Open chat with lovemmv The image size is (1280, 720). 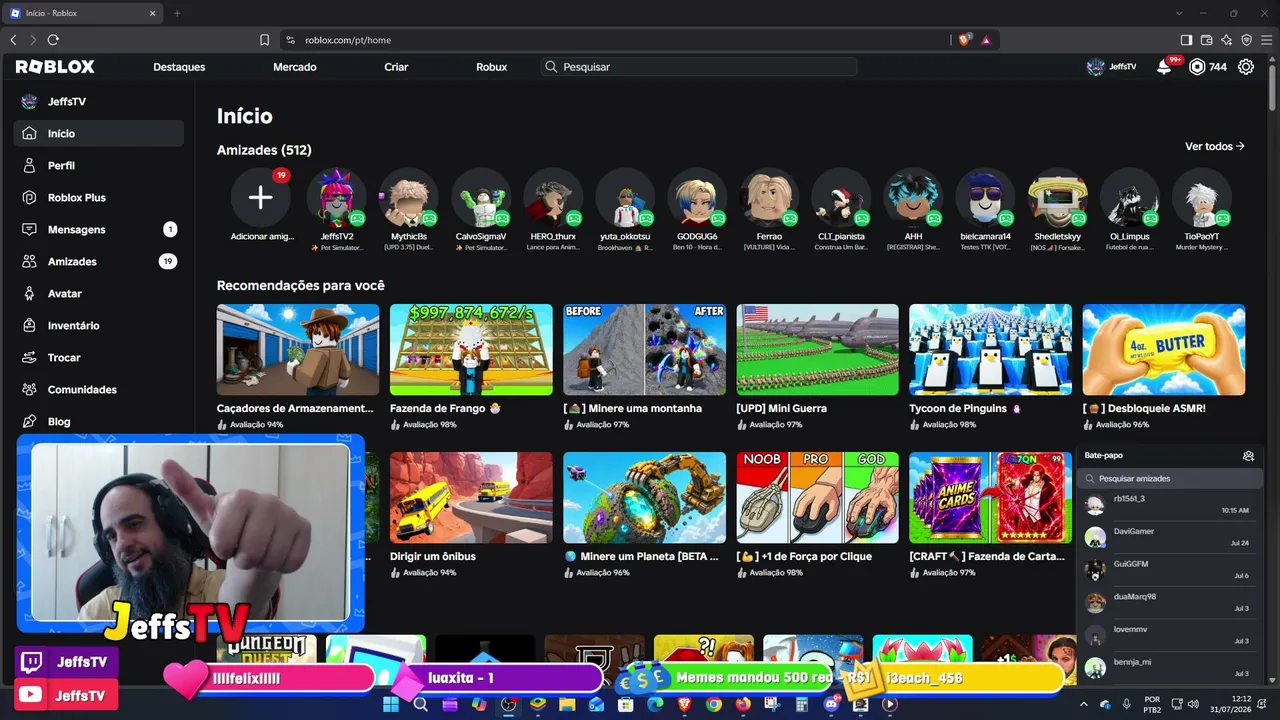tap(1168, 635)
